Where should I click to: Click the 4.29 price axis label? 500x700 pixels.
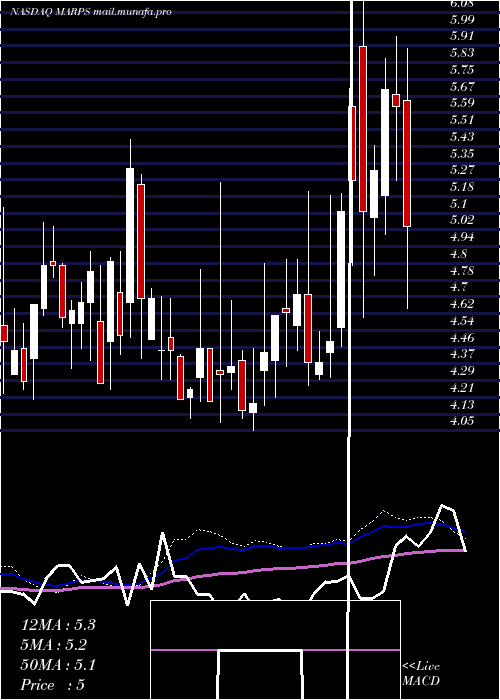coord(462,371)
